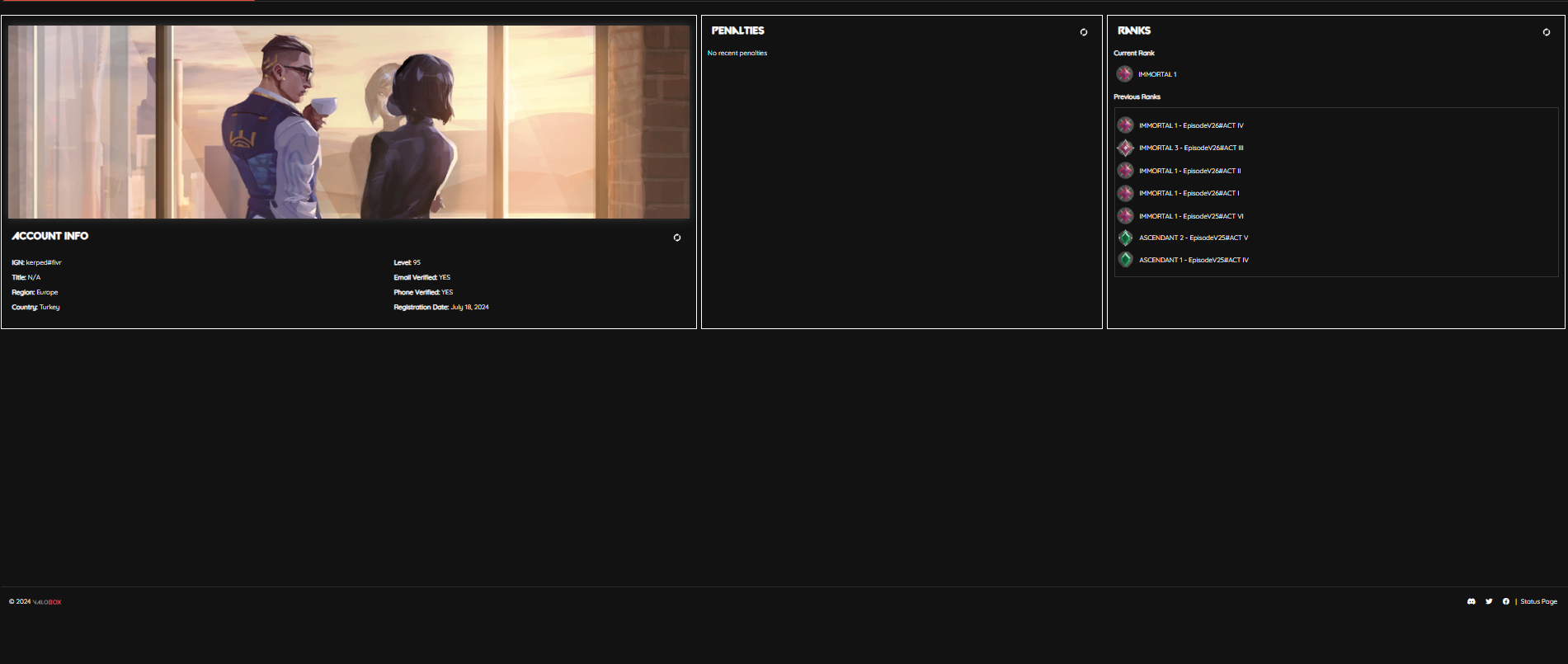The height and width of the screenshot is (664, 1568).
Task: Click Immortal 3 badge for EpisodeV26#ACT III
Action: [1125, 148]
